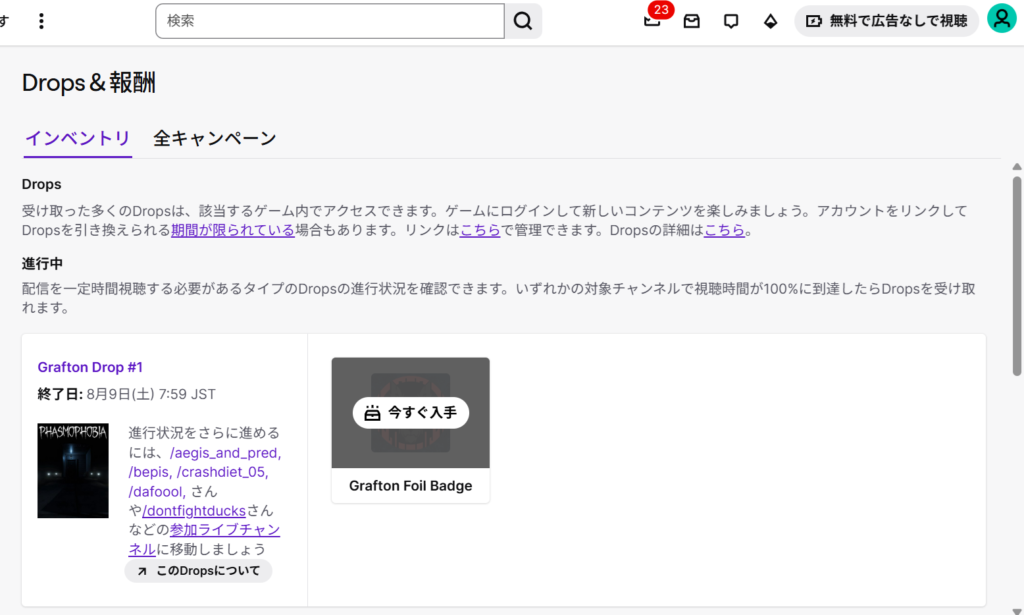Visit the /aegis_and_pred channel link
Image resolution: width=1024 pixels, height=615 pixels.
tap(225, 452)
